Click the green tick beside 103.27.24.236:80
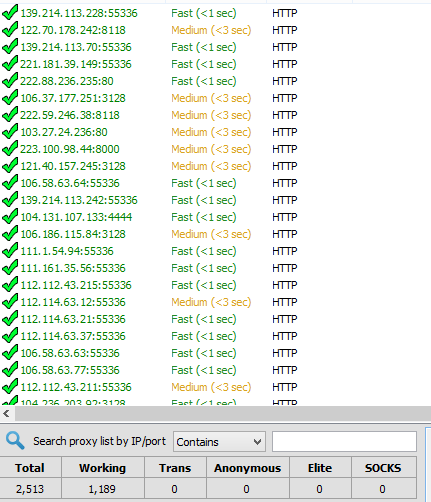431x502 pixels. click(x=10, y=132)
